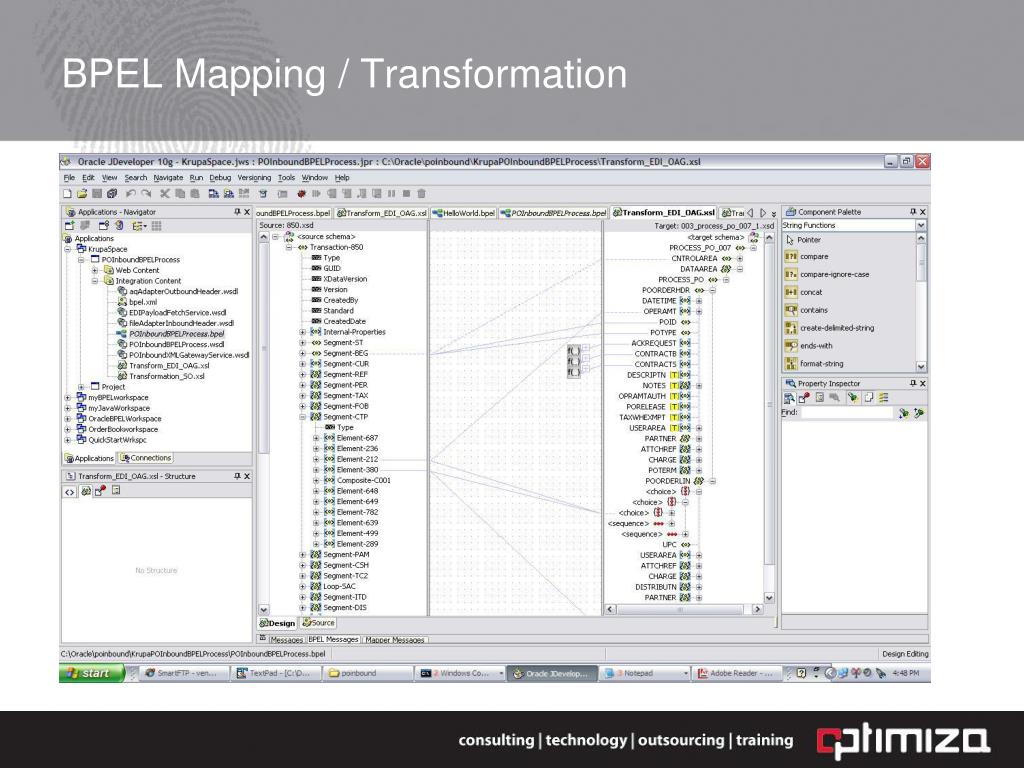The image size is (1024, 768).
Task: Open Adobe Reader from the taskbar
Action: [x=735, y=673]
